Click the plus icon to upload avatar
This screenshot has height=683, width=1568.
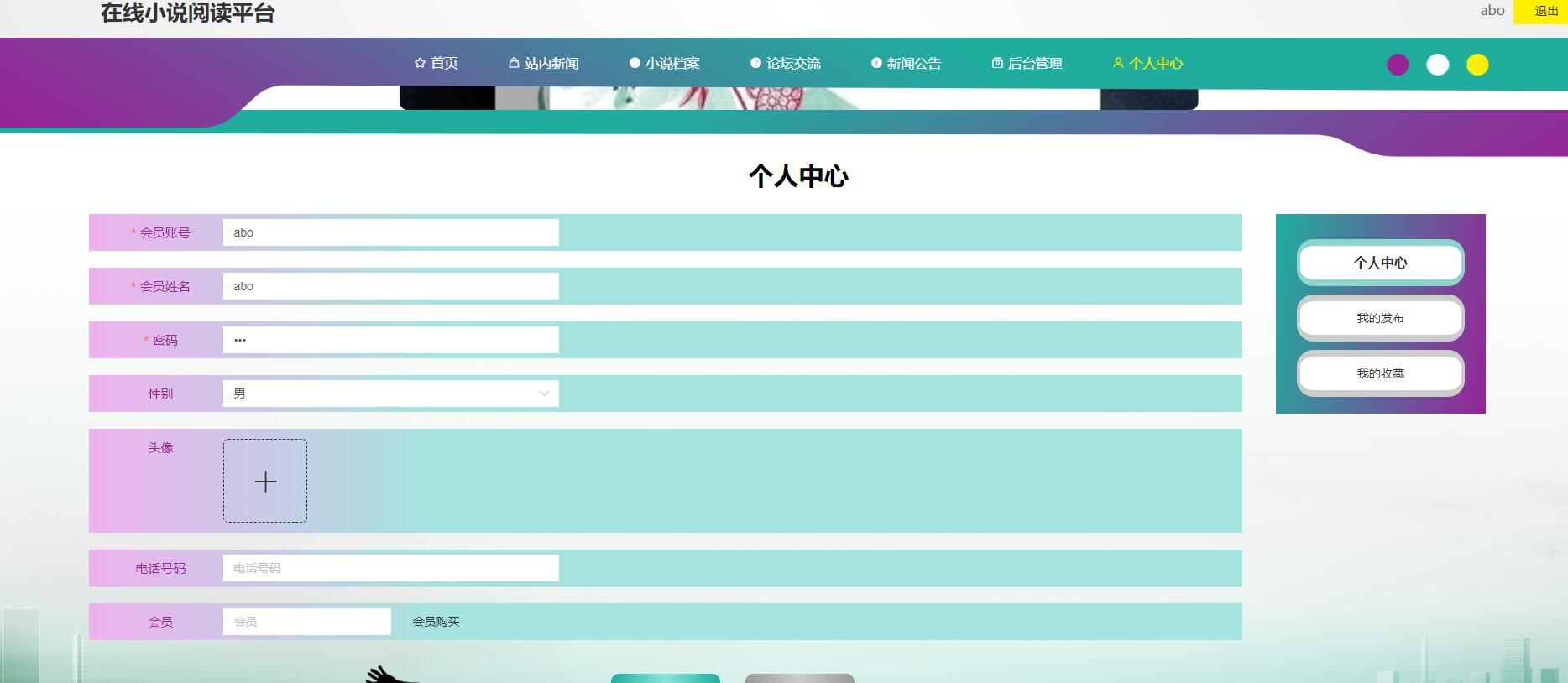(265, 481)
